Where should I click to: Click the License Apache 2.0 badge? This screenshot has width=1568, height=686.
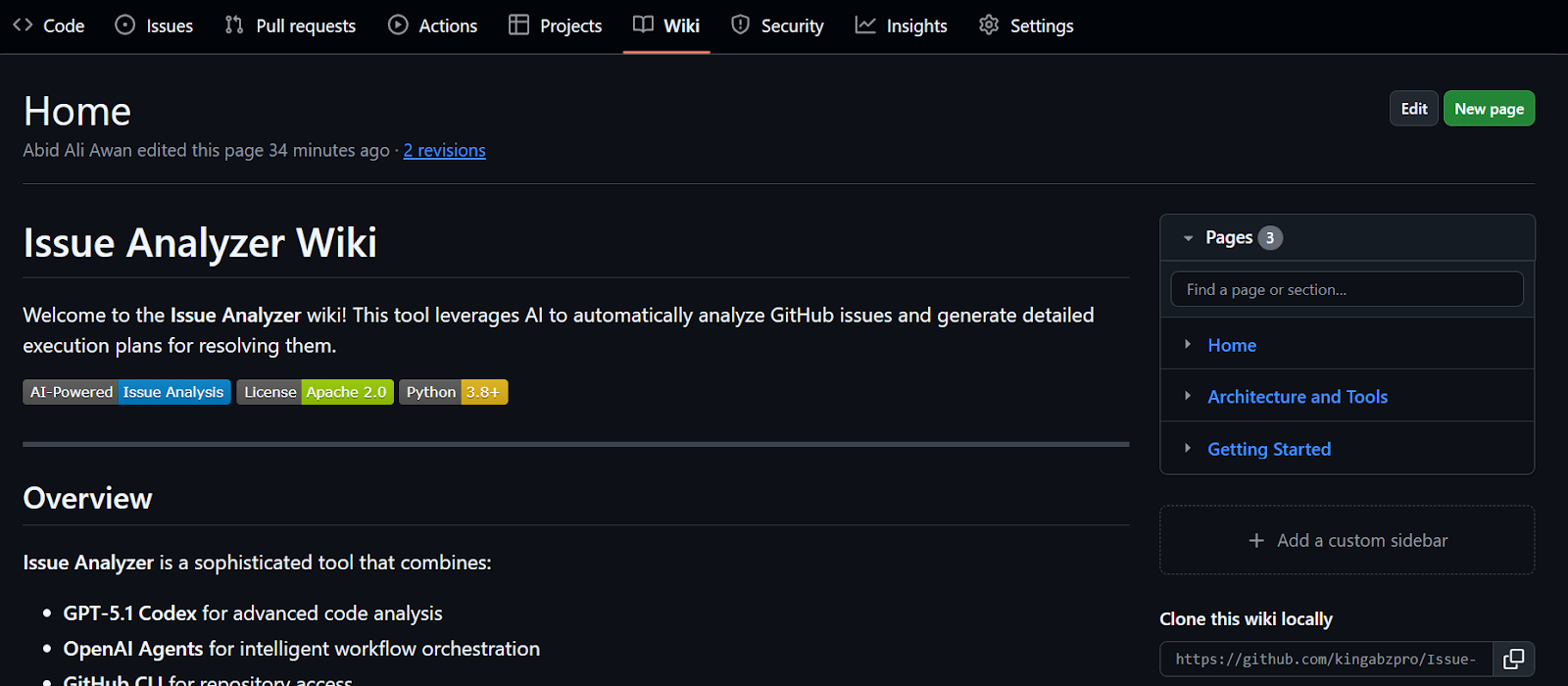click(x=315, y=392)
